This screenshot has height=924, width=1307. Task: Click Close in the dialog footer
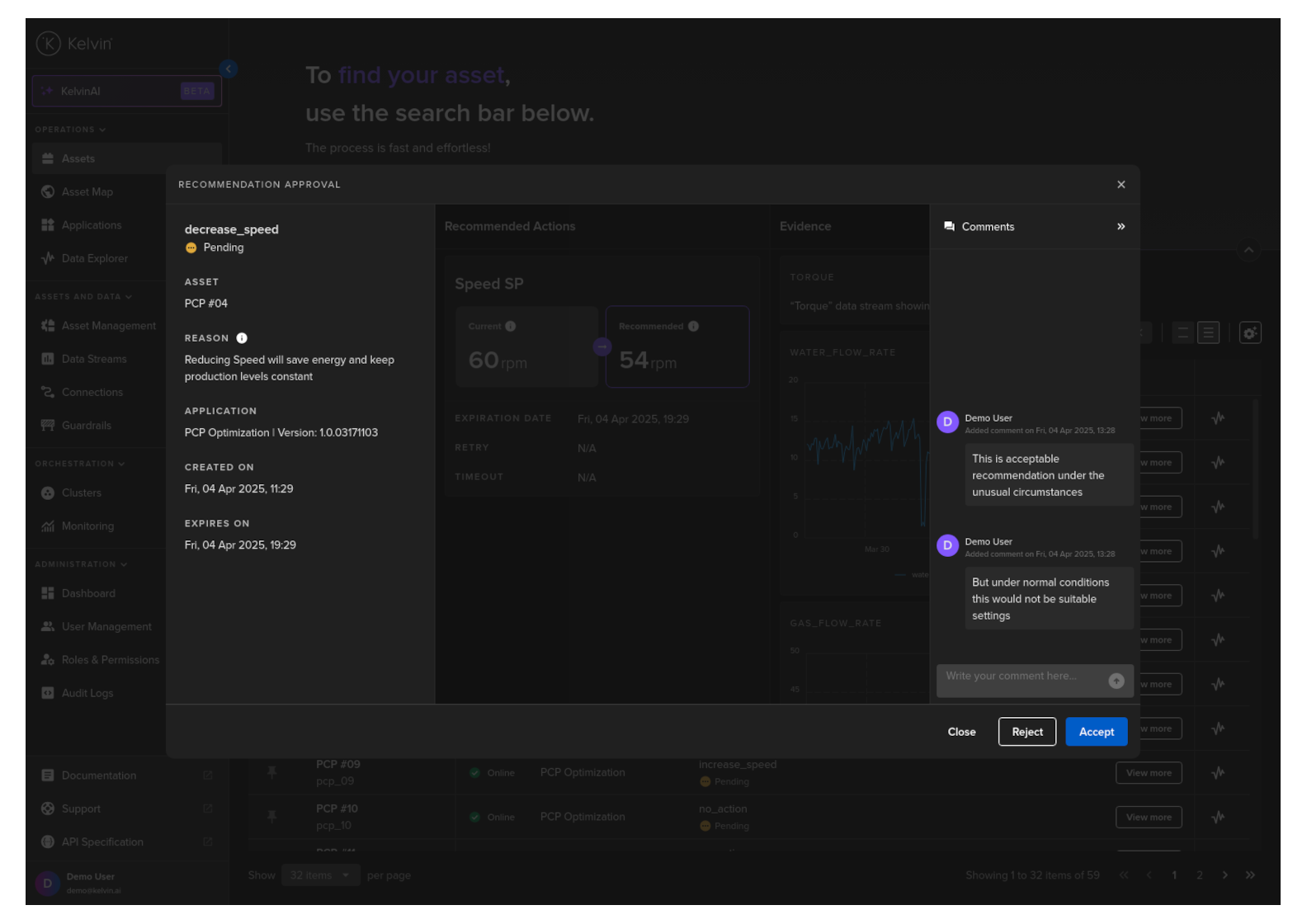pos(961,732)
